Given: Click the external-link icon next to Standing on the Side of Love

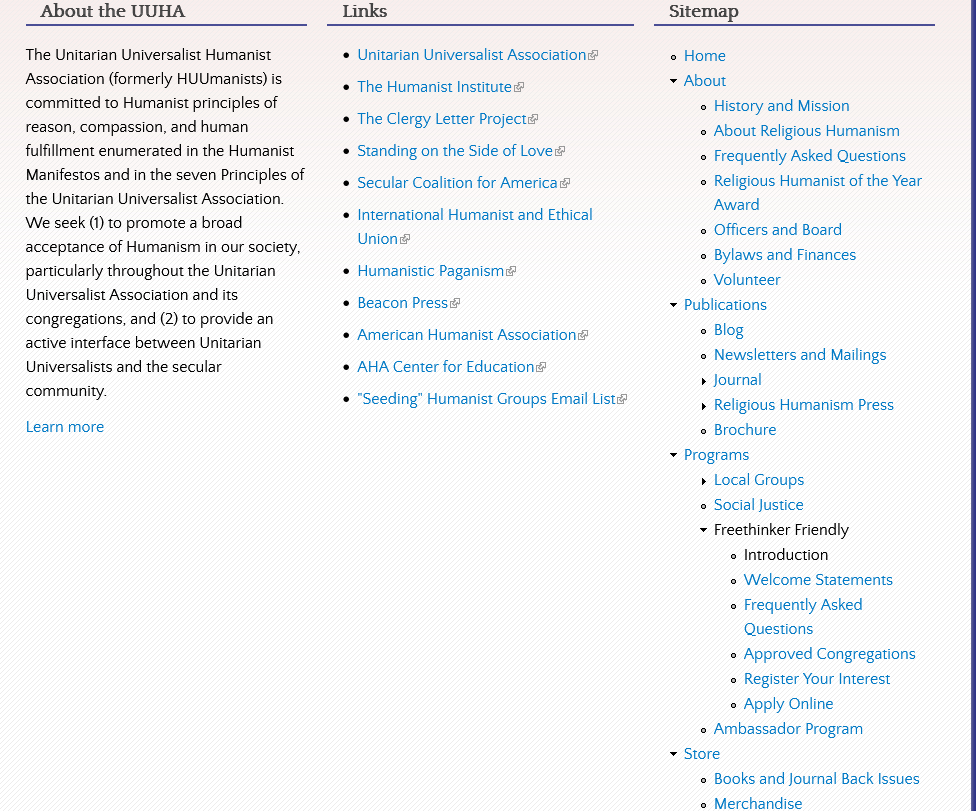Looking at the screenshot, I should coord(560,151).
